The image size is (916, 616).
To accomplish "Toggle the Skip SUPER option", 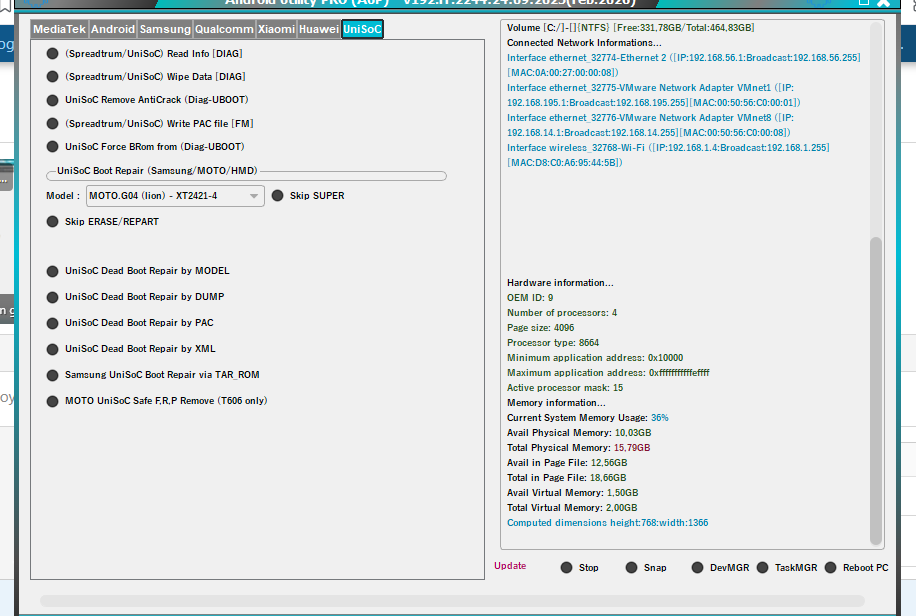I will coord(308,196).
